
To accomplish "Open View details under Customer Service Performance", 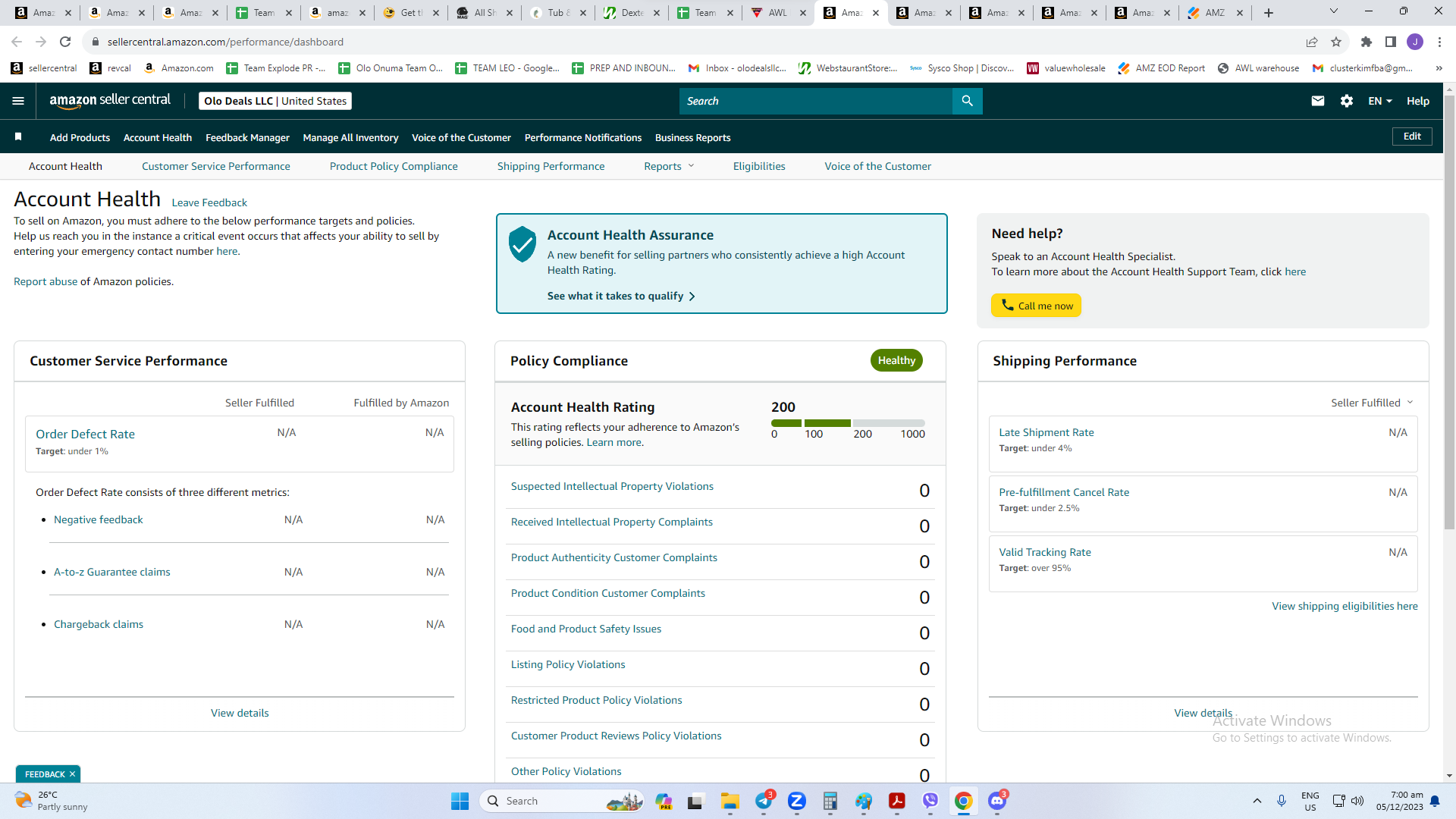I will pos(240,713).
